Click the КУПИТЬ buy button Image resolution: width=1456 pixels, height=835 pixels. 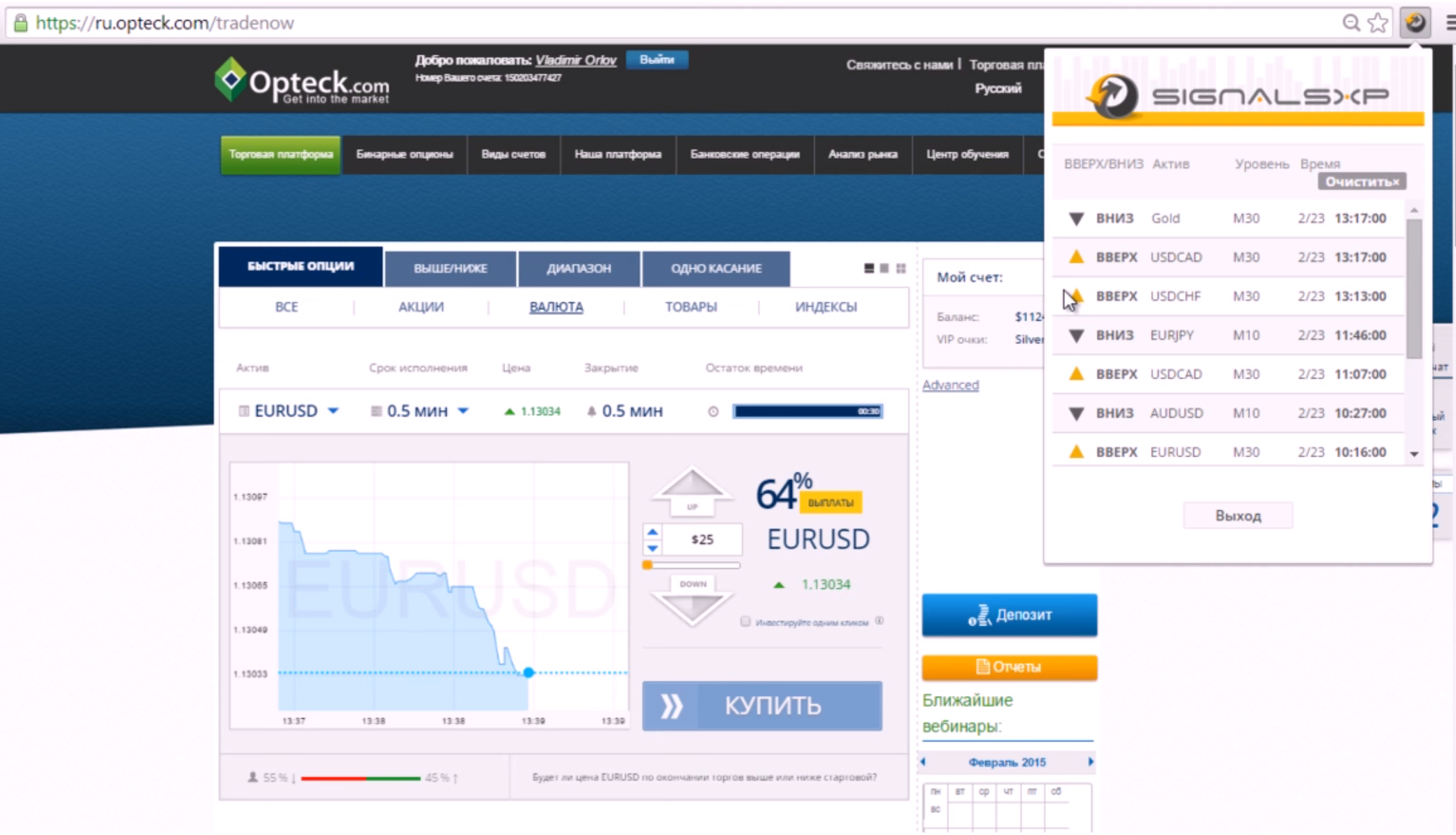coord(762,706)
